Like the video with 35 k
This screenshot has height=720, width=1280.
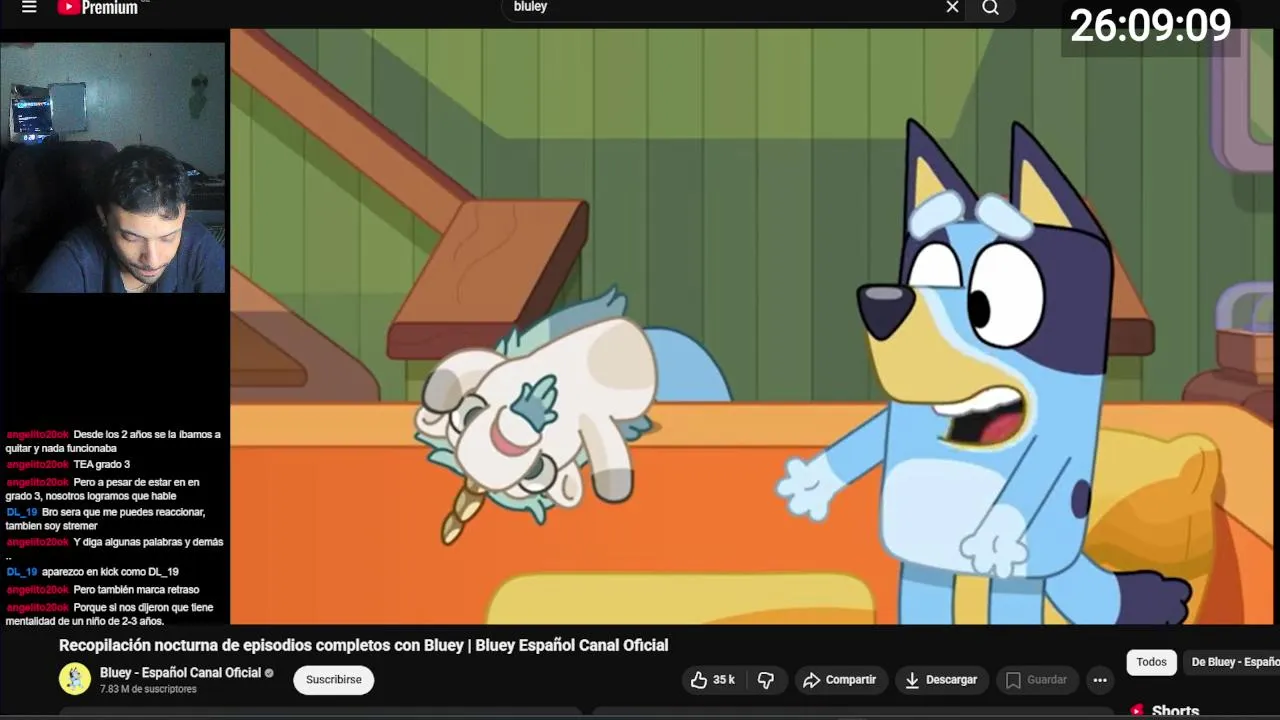pos(713,680)
